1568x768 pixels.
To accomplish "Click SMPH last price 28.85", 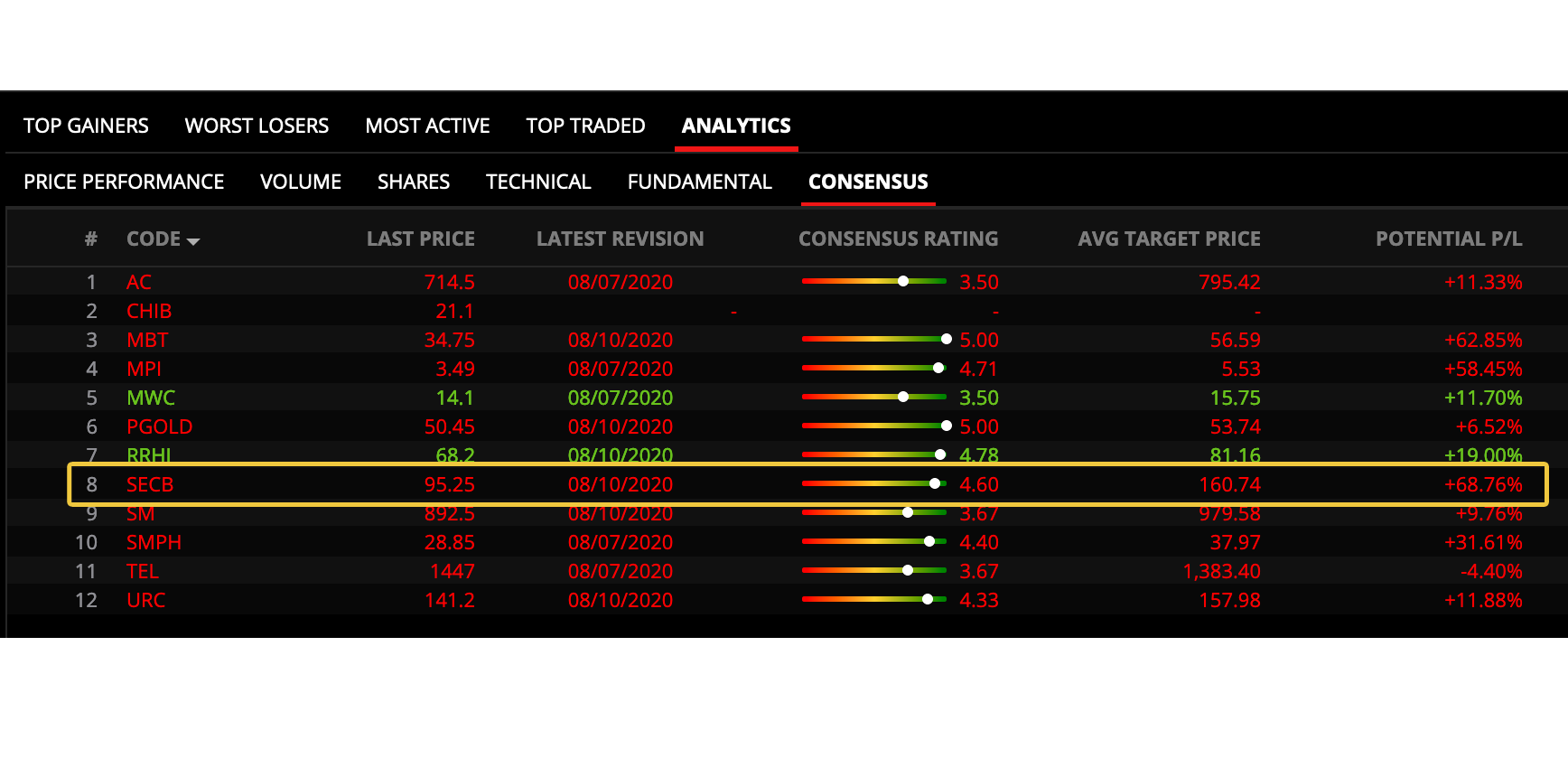I will pos(450,542).
